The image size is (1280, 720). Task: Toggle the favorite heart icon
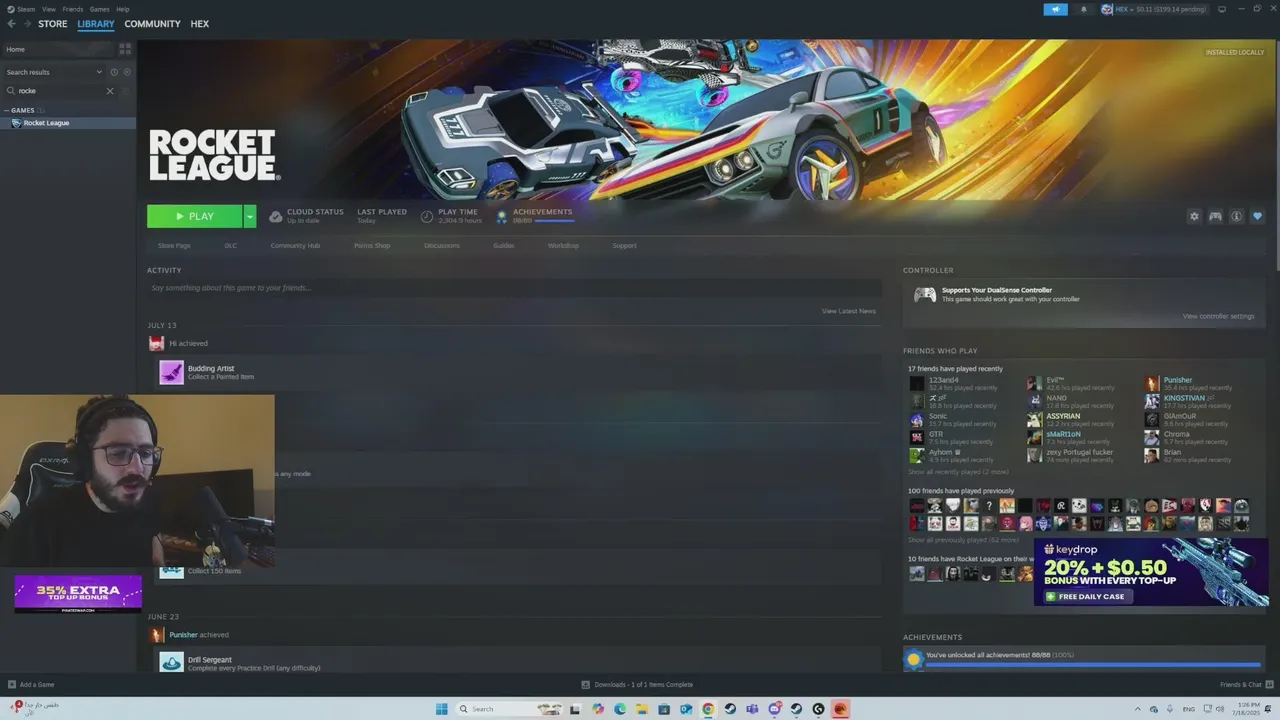pyautogui.click(x=1258, y=216)
